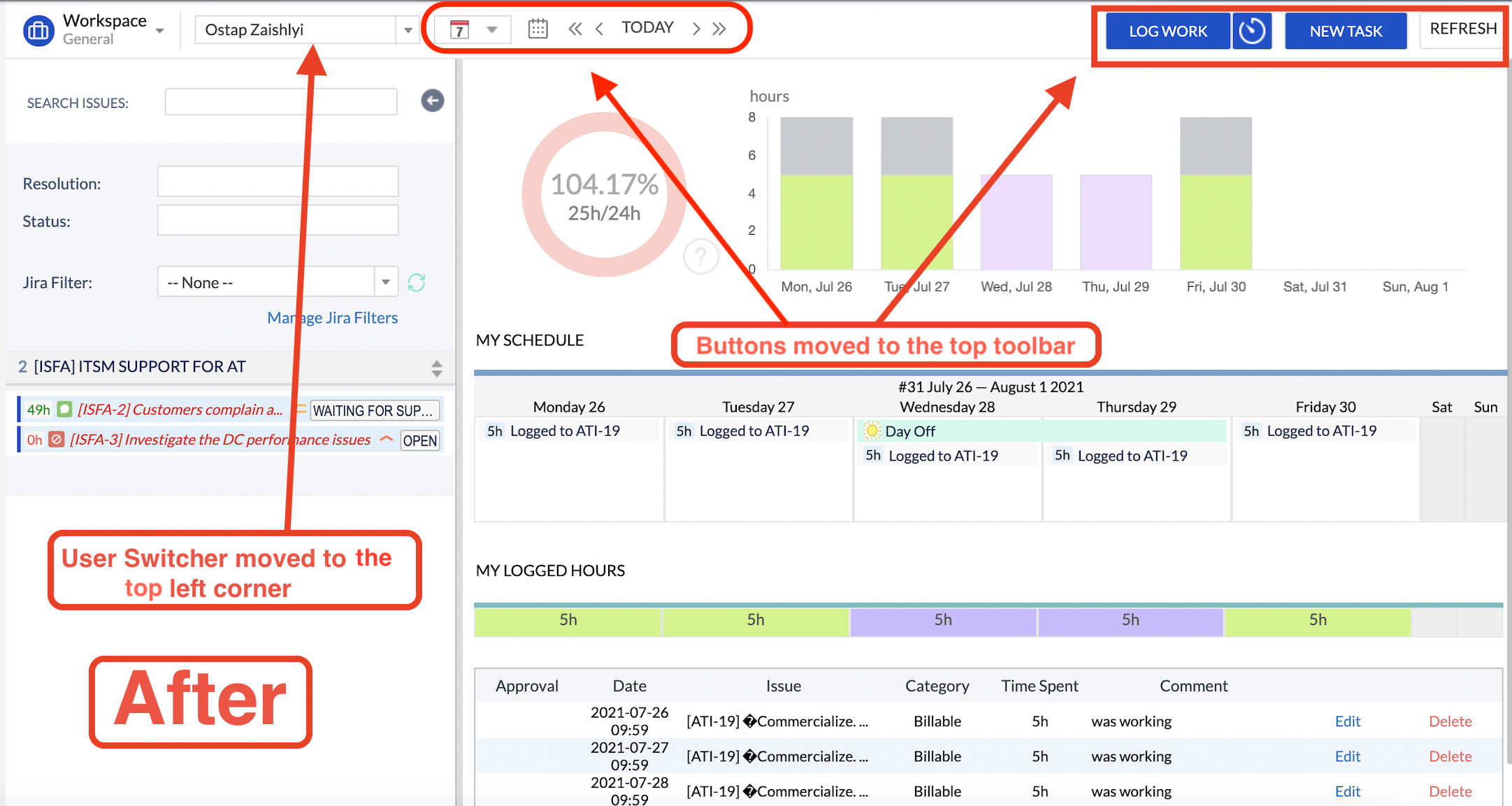Image resolution: width=1512 pixels, height=806 pixels.
Task: Select the ISFA-2 Customers complain issue
Action: (180, 410)
